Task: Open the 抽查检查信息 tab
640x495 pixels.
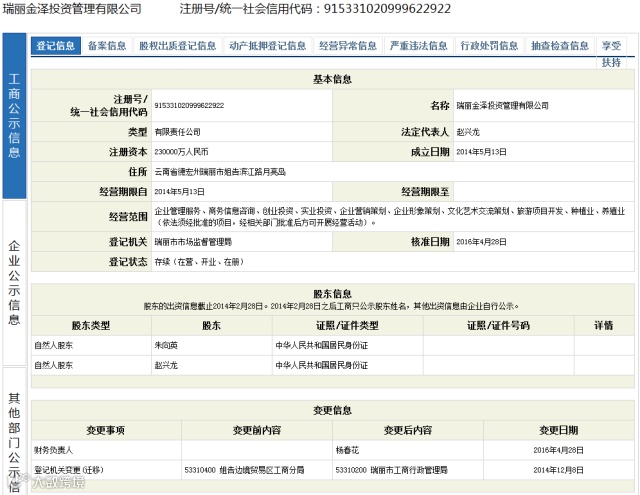Action: (x=560, y=46)
